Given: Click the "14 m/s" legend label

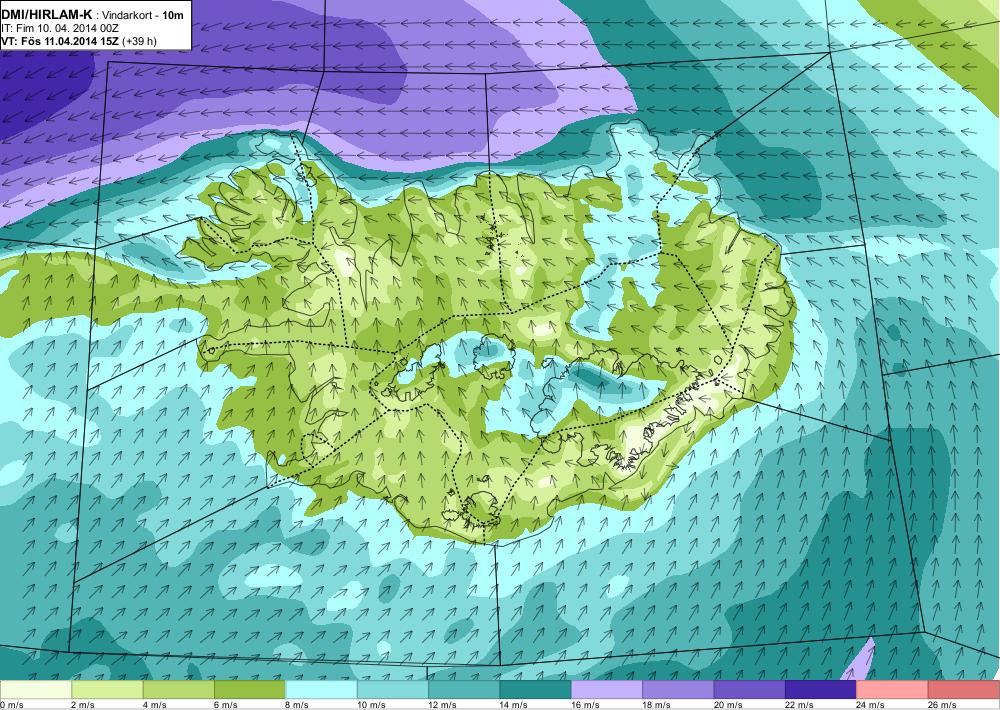Looking at the screenshot, I should [x=514, y=705].
